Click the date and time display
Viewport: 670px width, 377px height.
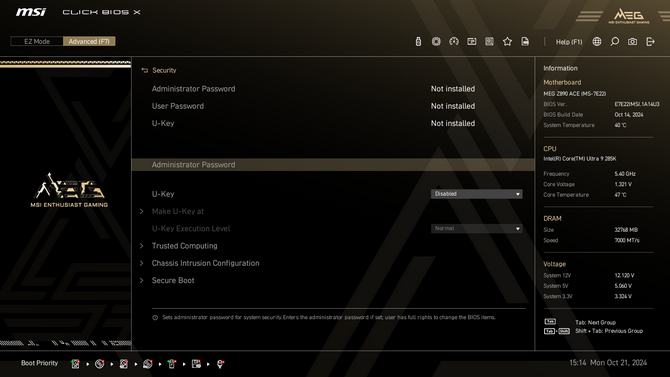(608, 362)
